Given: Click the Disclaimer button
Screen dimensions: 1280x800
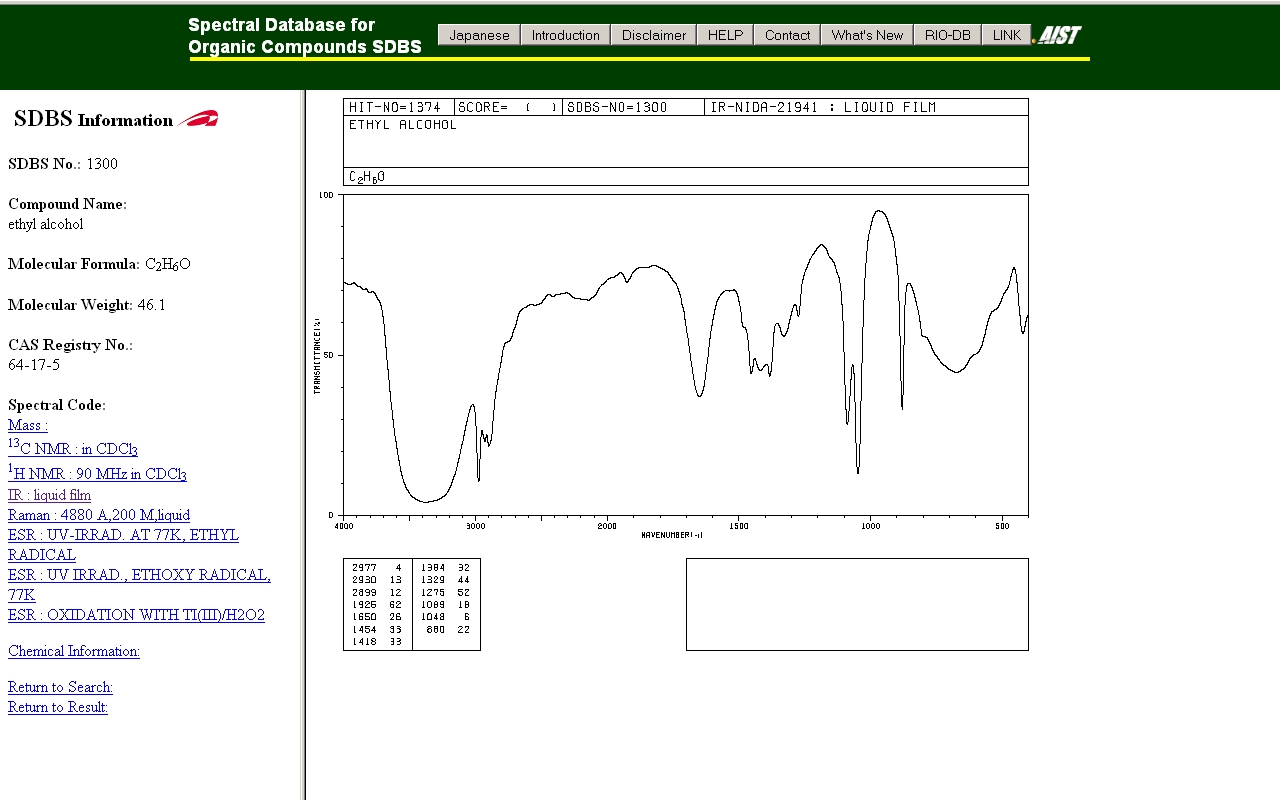Looking at the screenshot, I should point(653,35).
